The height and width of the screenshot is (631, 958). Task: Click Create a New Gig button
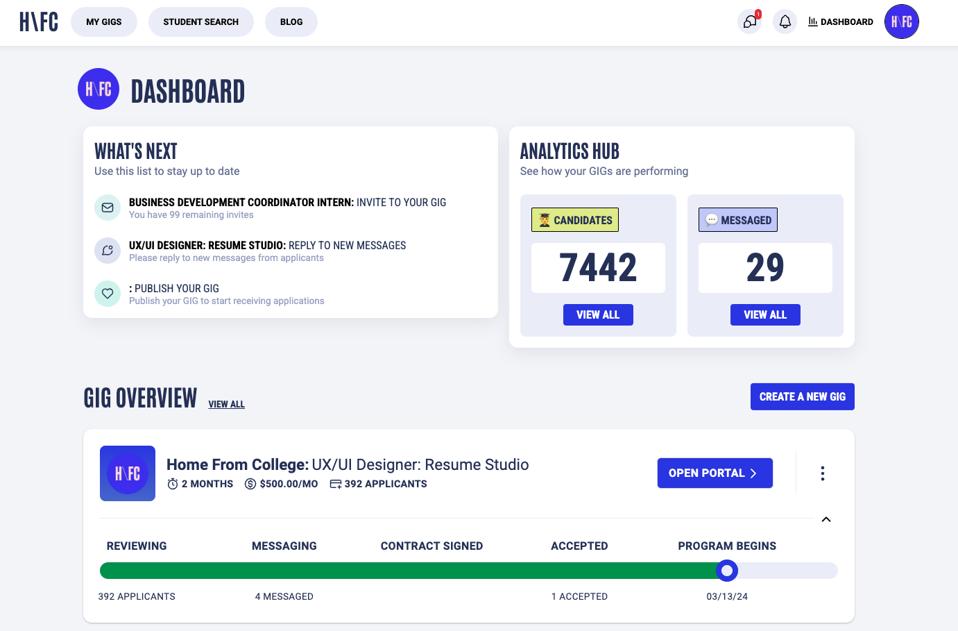coord(802,397)
